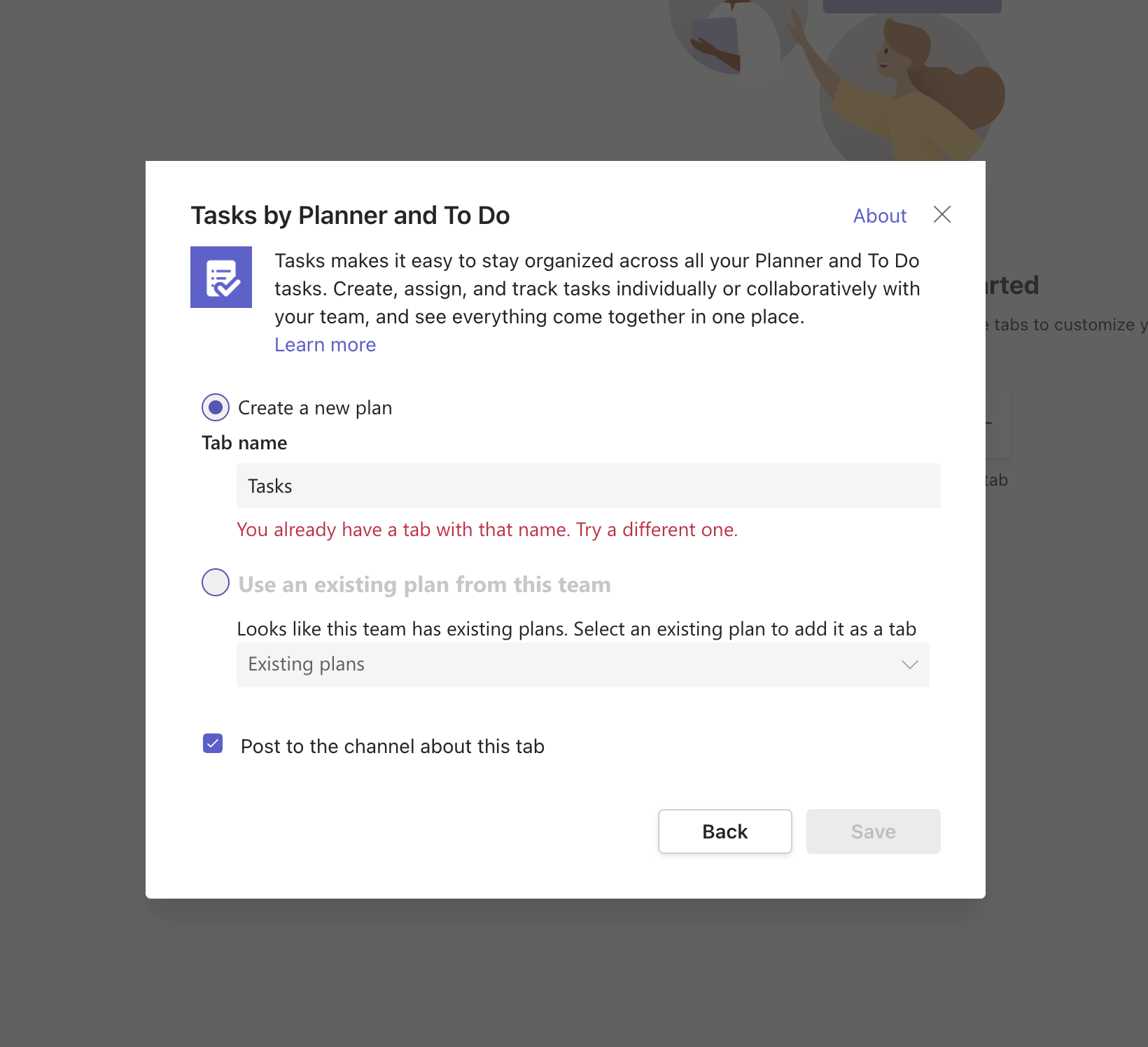Screen dimensions: 1148x1047
Task: Select the Create a new plan radio button
Action: click(x=216, y=407)
